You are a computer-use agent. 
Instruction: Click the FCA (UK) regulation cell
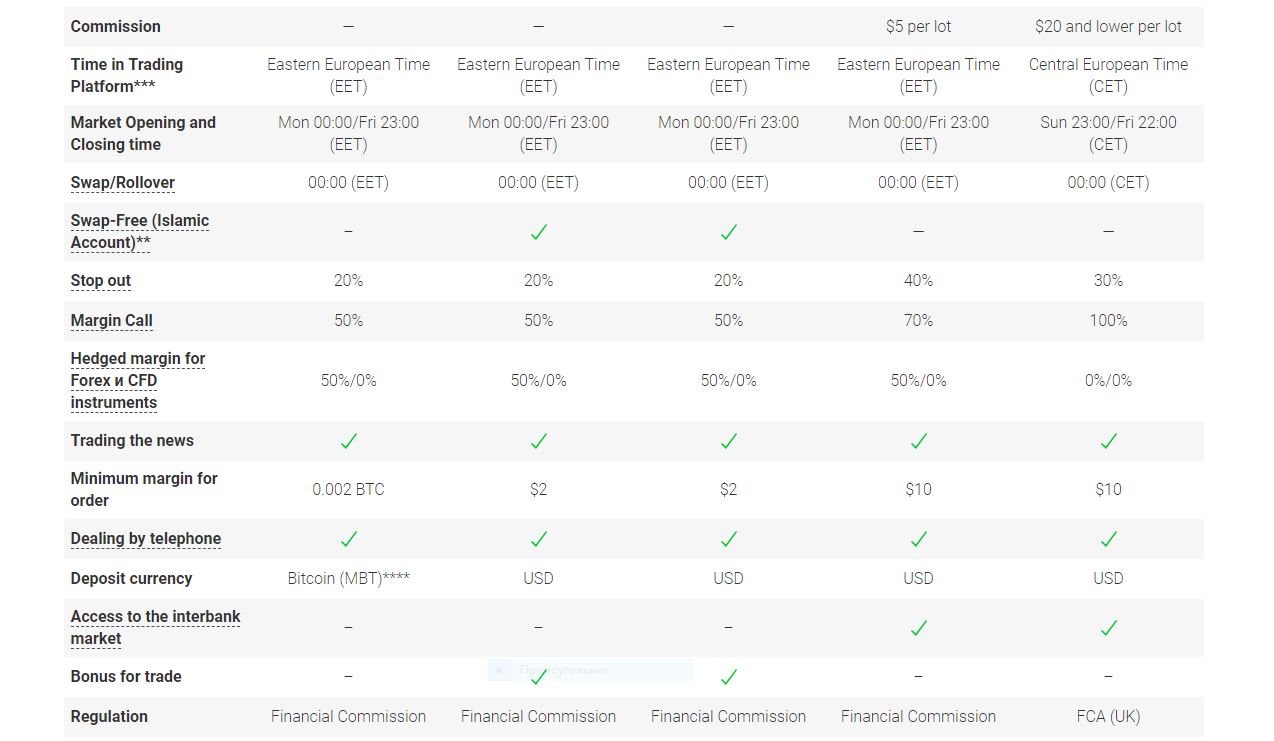[1108, 717]
